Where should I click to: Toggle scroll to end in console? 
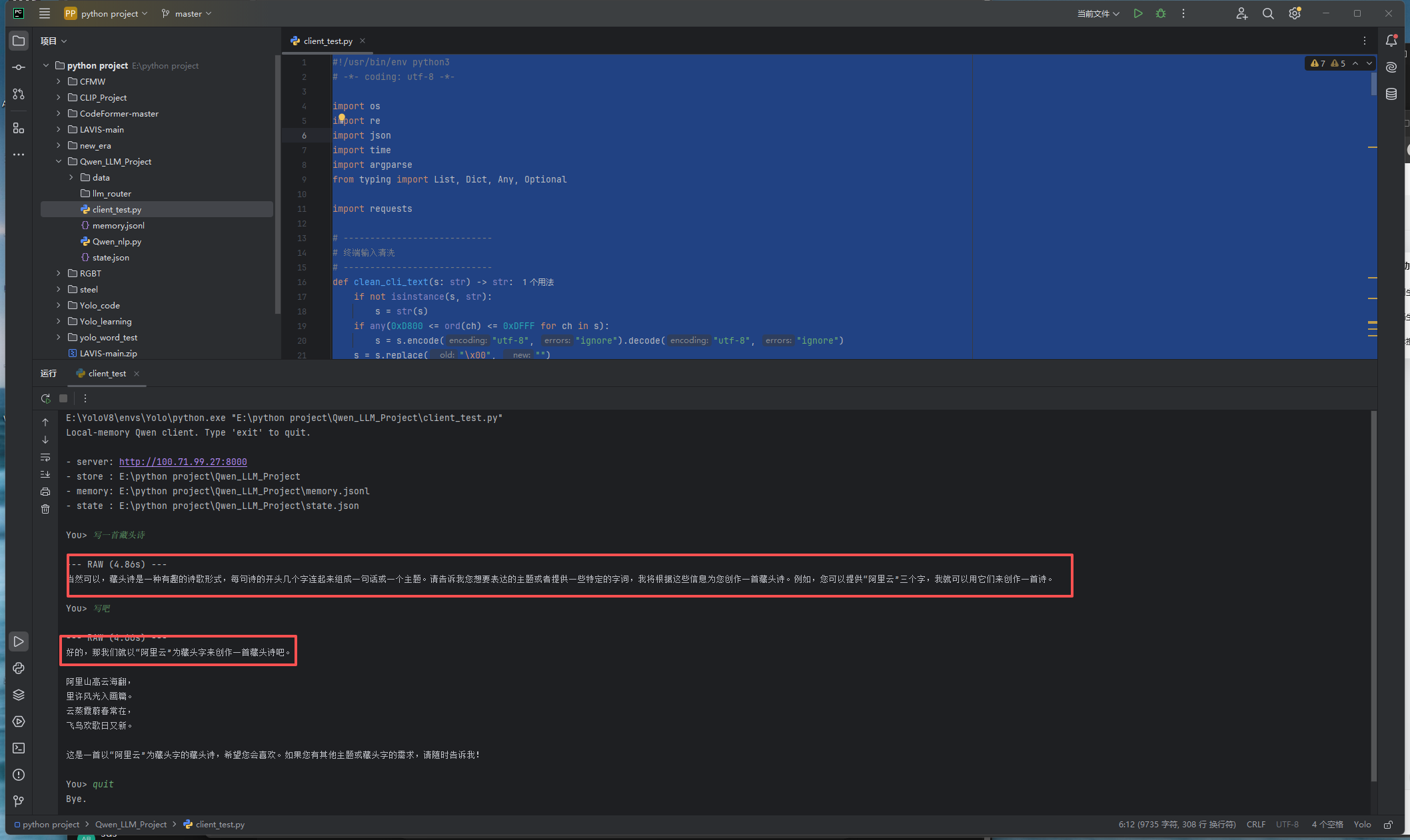[x=45, y=474]
